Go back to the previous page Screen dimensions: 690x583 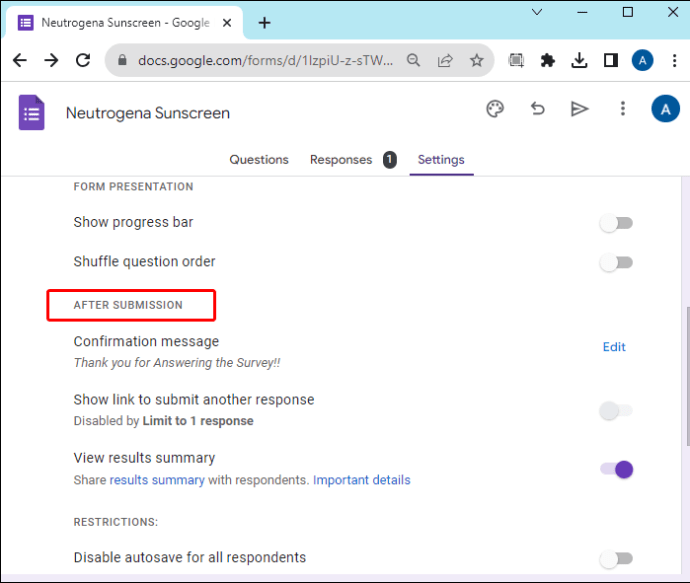click(20, 60)
